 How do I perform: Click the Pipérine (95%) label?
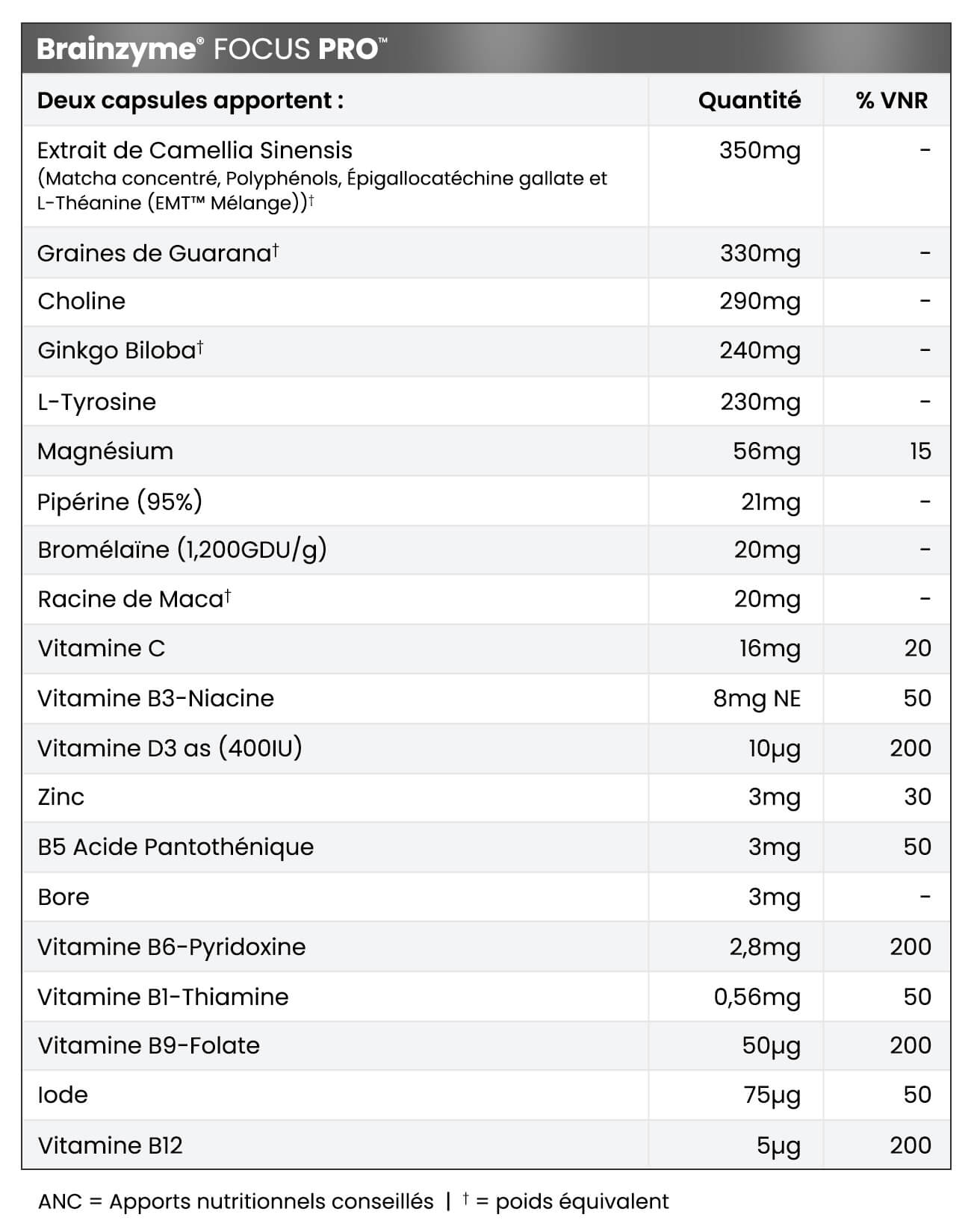pyautogui.click(x=120, y=502)
